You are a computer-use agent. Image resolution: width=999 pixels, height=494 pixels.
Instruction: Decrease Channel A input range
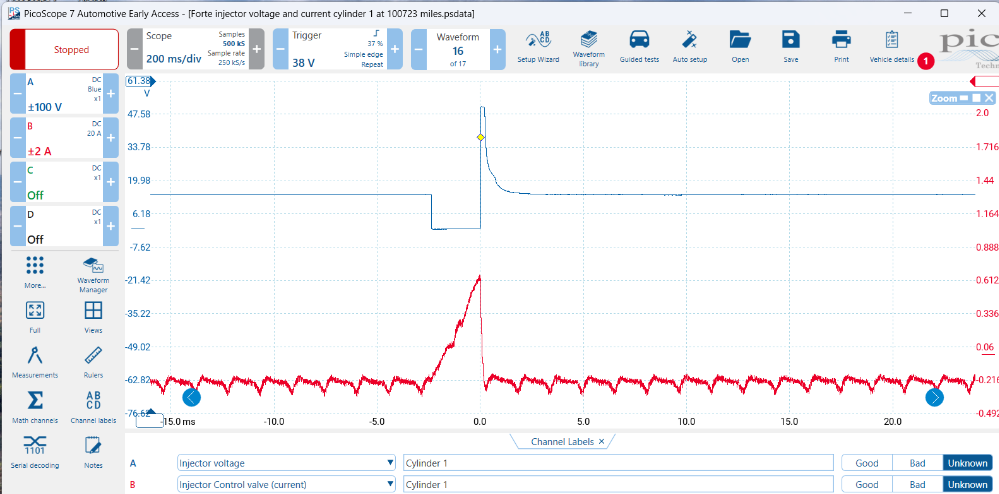click(x=18, y=94)
